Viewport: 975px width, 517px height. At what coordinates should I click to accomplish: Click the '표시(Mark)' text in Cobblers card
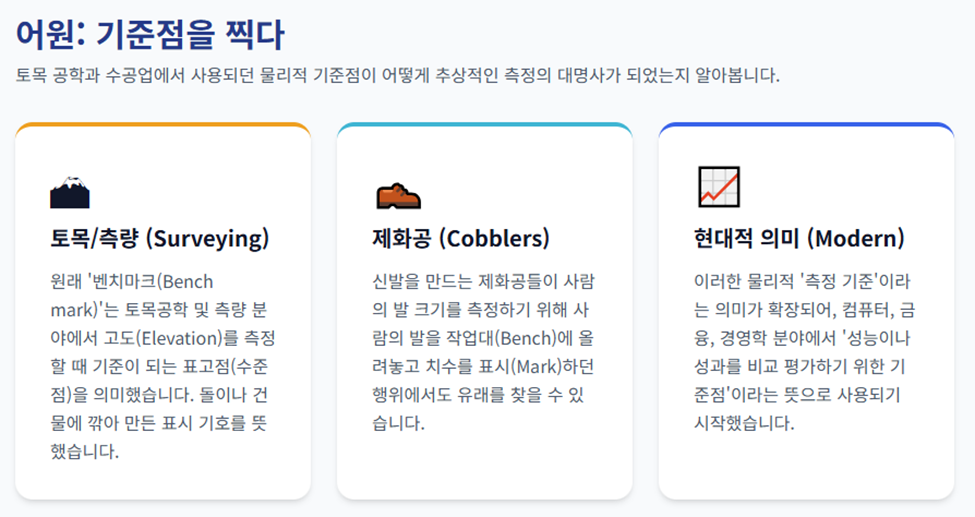tap(520, 366)
